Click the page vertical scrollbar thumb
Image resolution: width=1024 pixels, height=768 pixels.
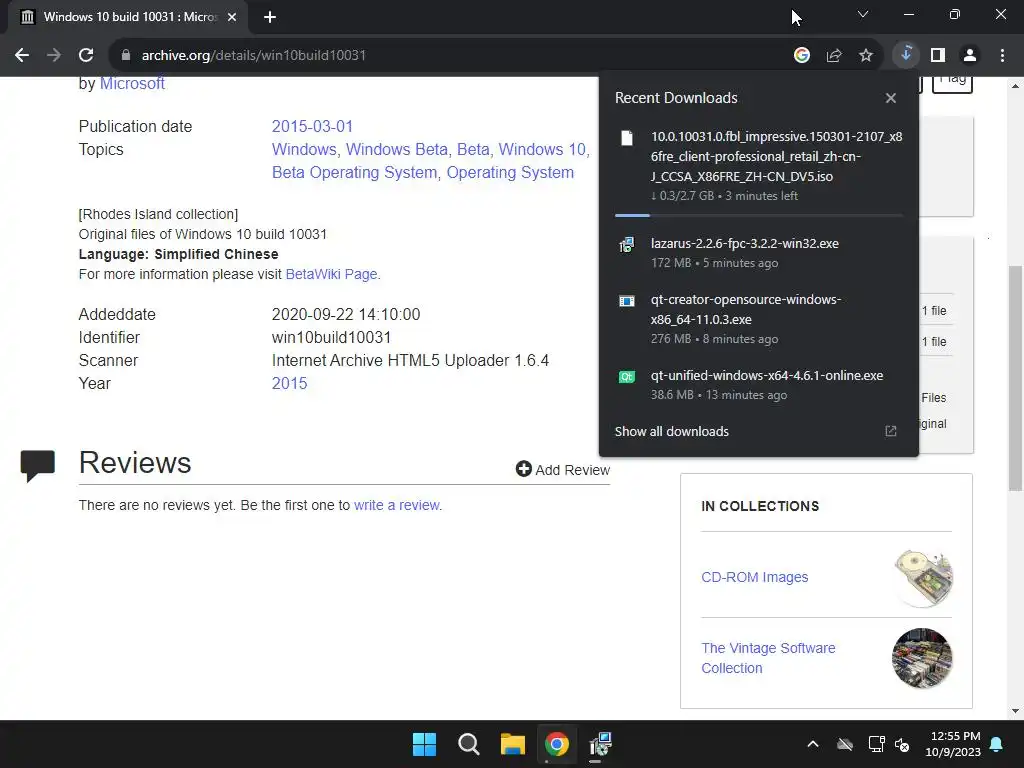point(1015,378)
